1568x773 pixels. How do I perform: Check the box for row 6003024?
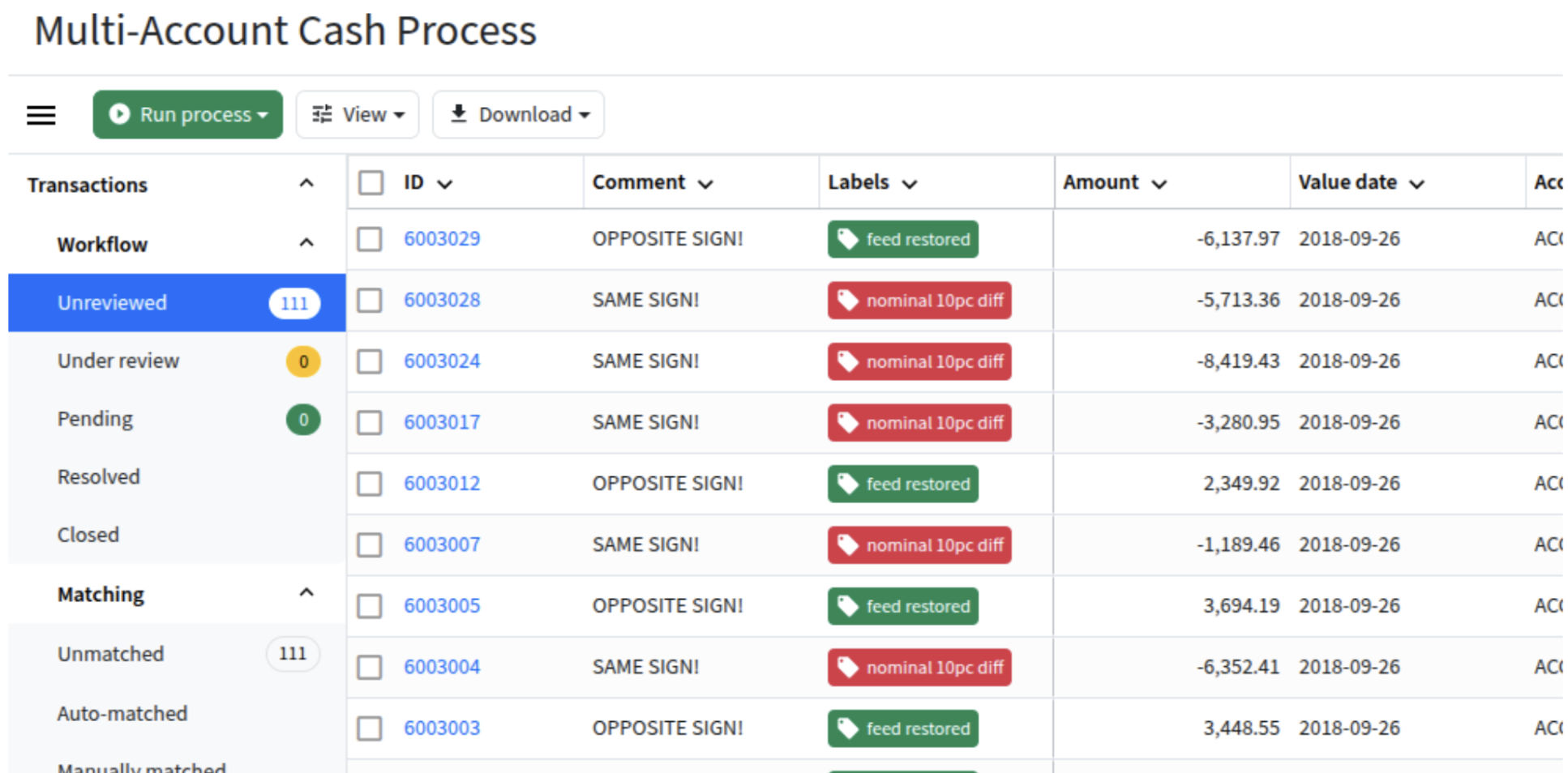pyautogui.click(x=370, y=361)
